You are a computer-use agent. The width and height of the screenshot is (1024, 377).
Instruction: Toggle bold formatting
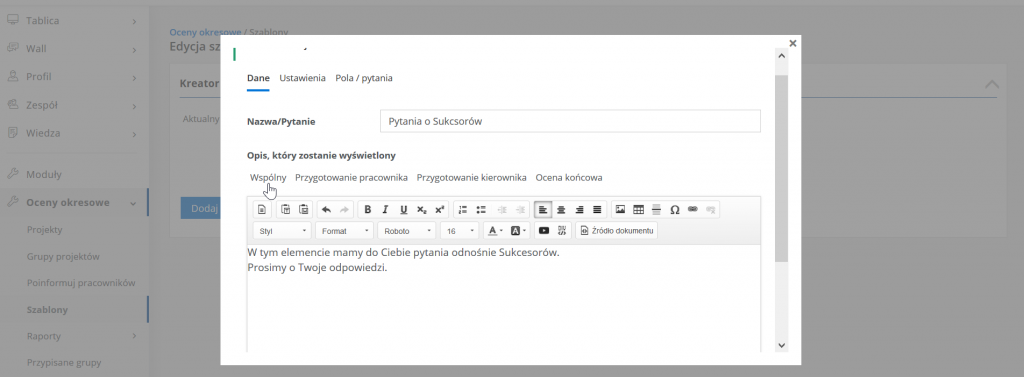(x=368, y=210)
